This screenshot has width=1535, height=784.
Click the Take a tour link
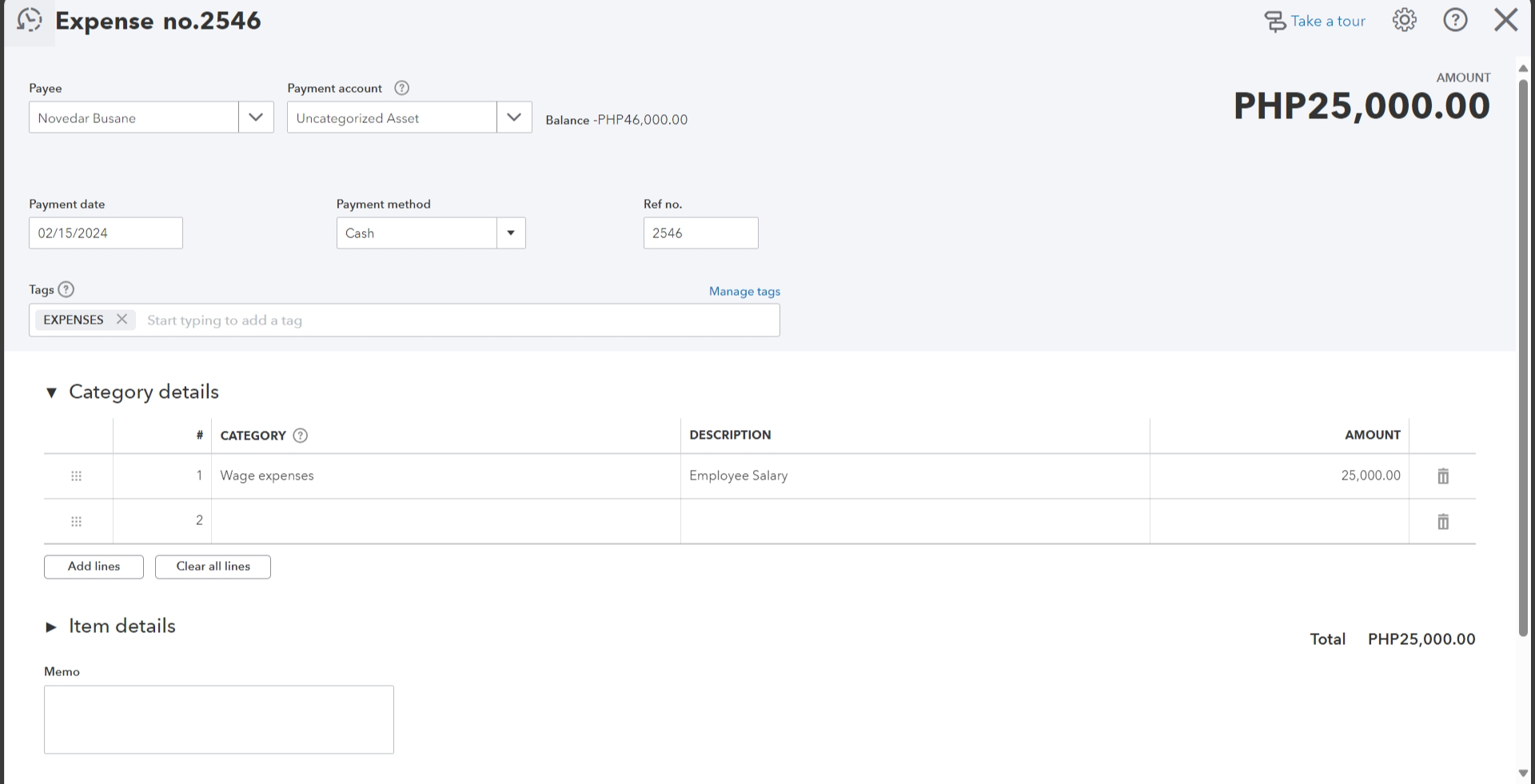1314,22
